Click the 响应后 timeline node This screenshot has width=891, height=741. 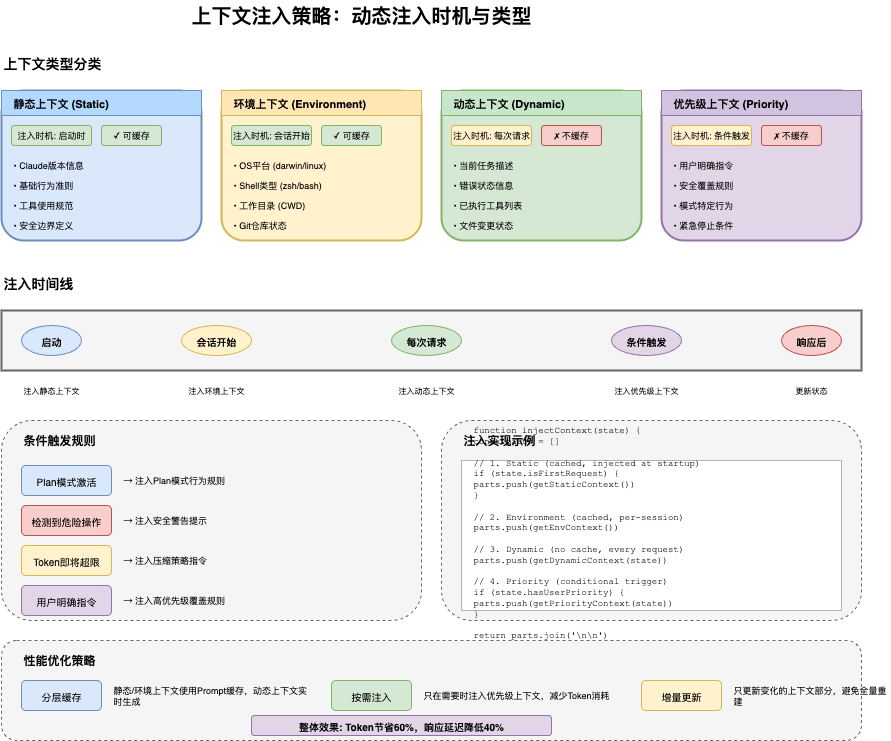click(x=811, y=341)
